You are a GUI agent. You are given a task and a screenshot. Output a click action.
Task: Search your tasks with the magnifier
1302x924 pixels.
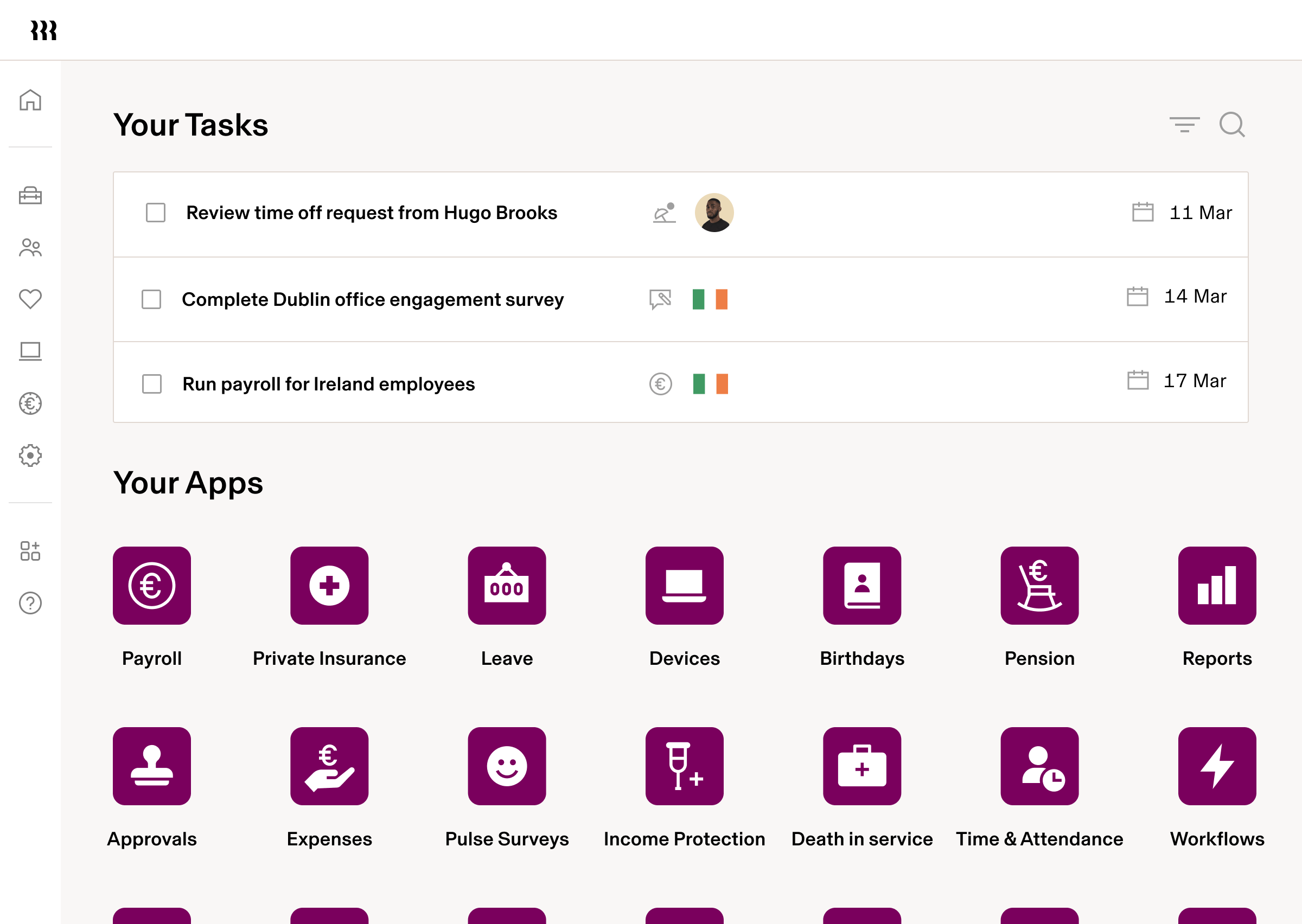1231,125
